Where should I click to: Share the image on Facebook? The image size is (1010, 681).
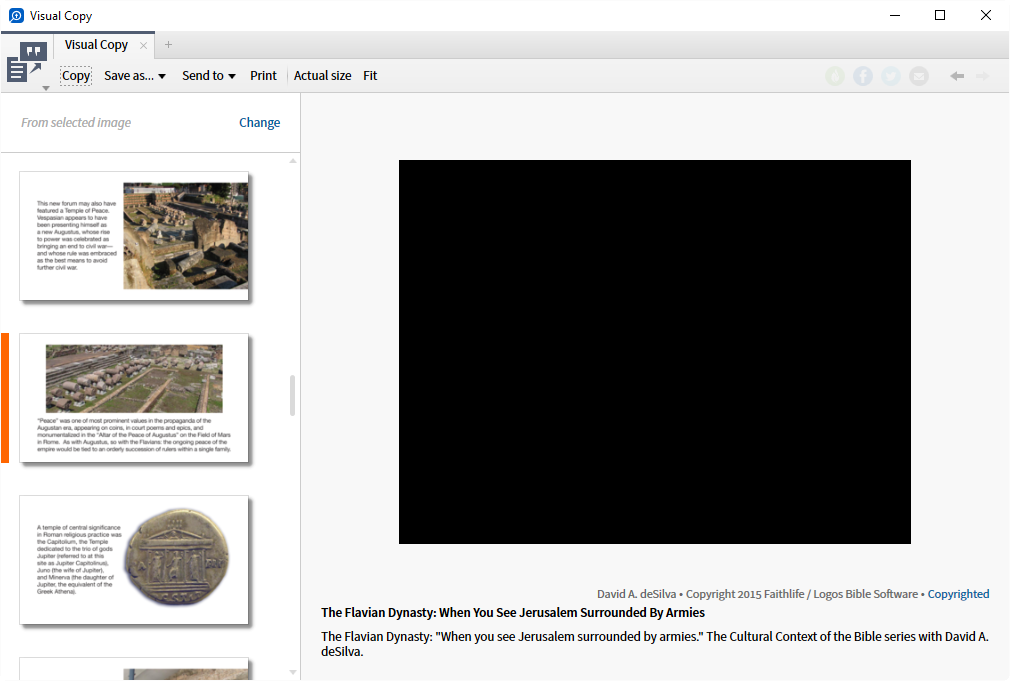[x=863, y=76]
